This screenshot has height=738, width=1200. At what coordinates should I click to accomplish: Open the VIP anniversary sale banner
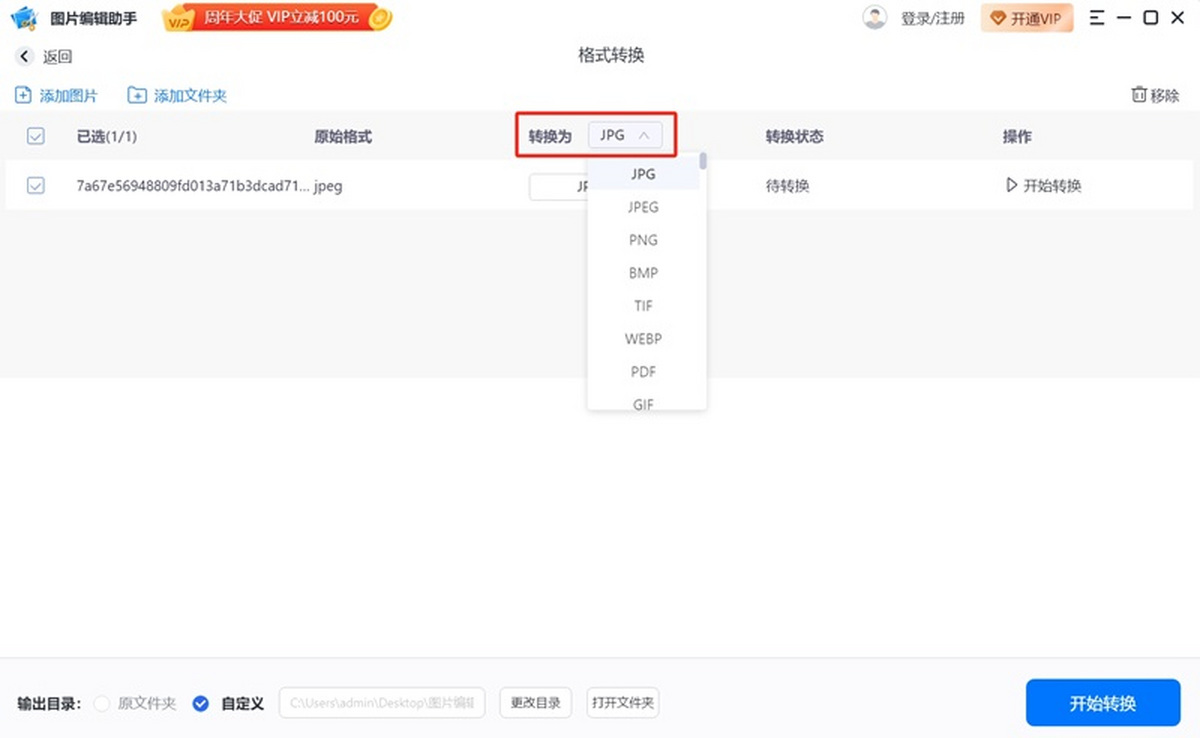278,18
